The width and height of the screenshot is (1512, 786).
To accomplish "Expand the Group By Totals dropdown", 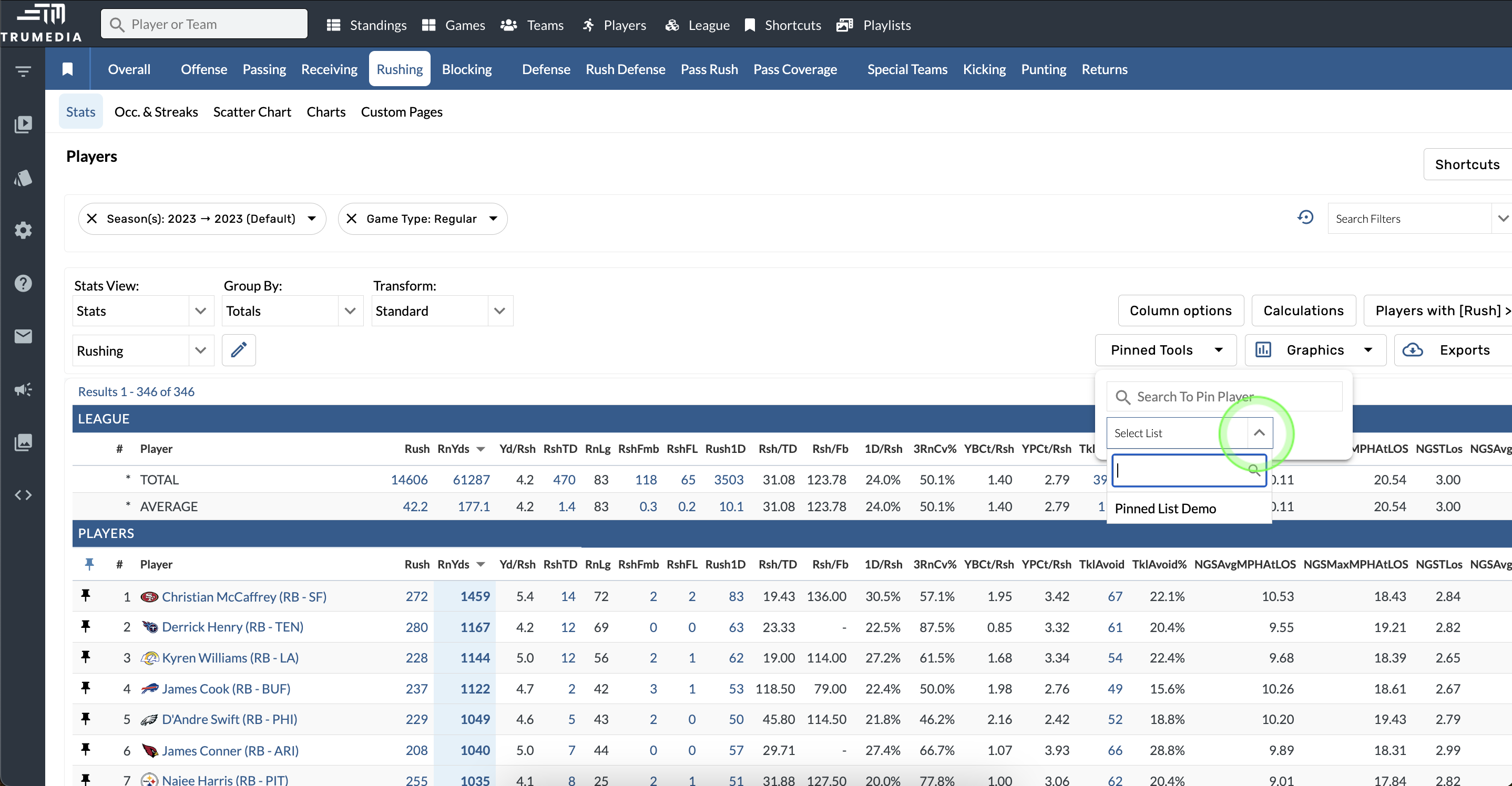I will point(350,311).
